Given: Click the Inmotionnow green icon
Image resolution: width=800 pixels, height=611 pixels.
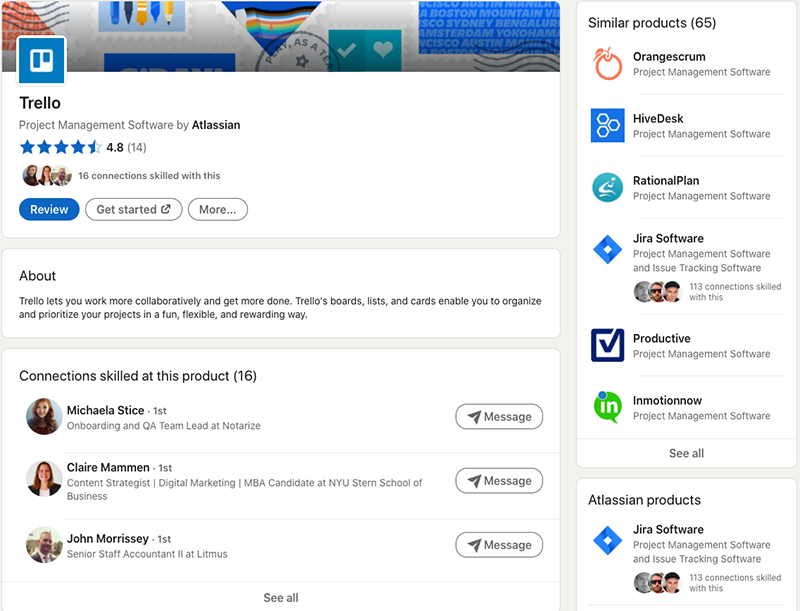Looking at the screenshot, I should pyautogui.click(x=607, y=408).
